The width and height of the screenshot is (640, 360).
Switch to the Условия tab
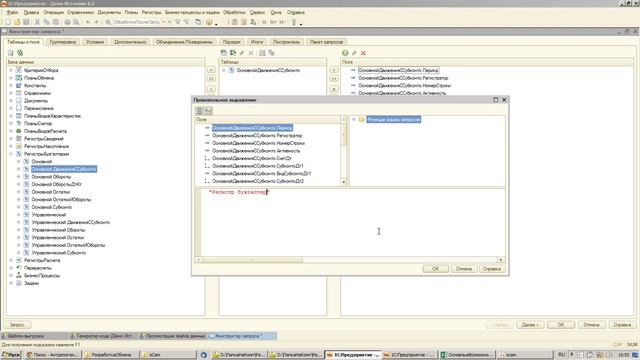pyautogui.click(x=95, y=42)
